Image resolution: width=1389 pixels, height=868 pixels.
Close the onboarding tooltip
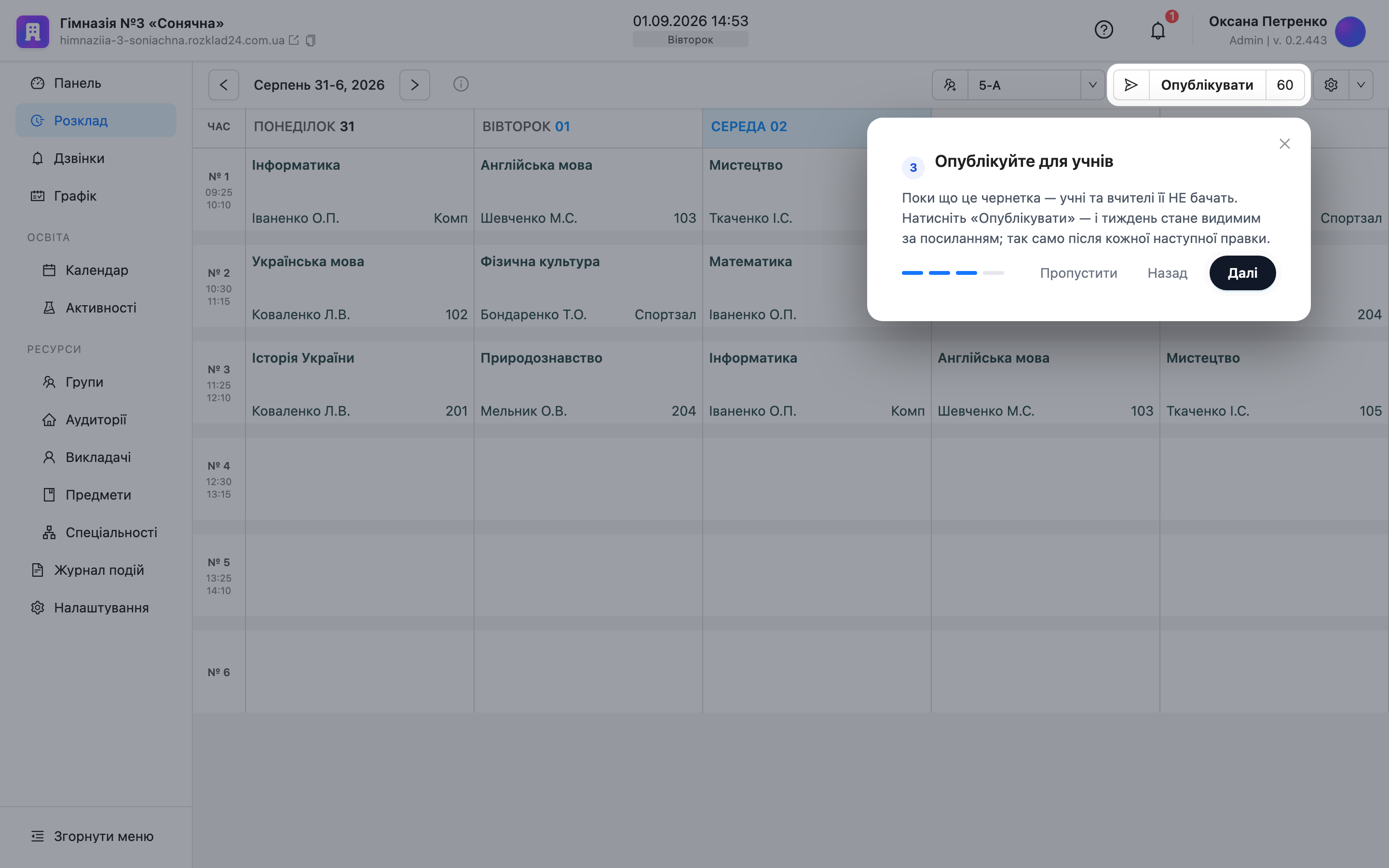pos(1284,144)
